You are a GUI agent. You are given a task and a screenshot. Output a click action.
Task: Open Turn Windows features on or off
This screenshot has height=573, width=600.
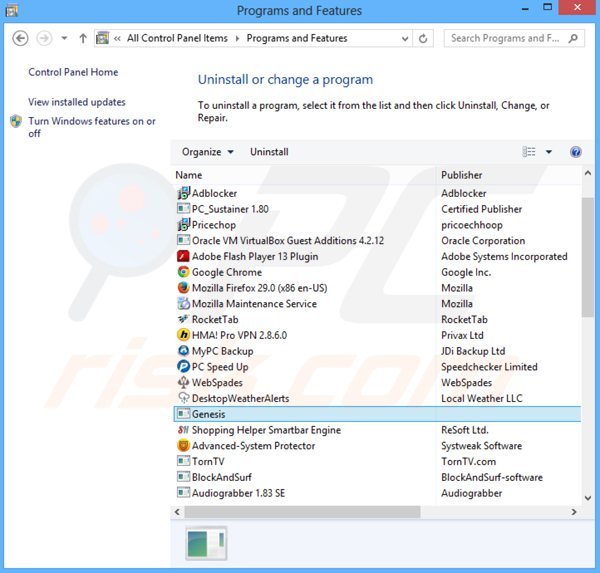point(92,127)
